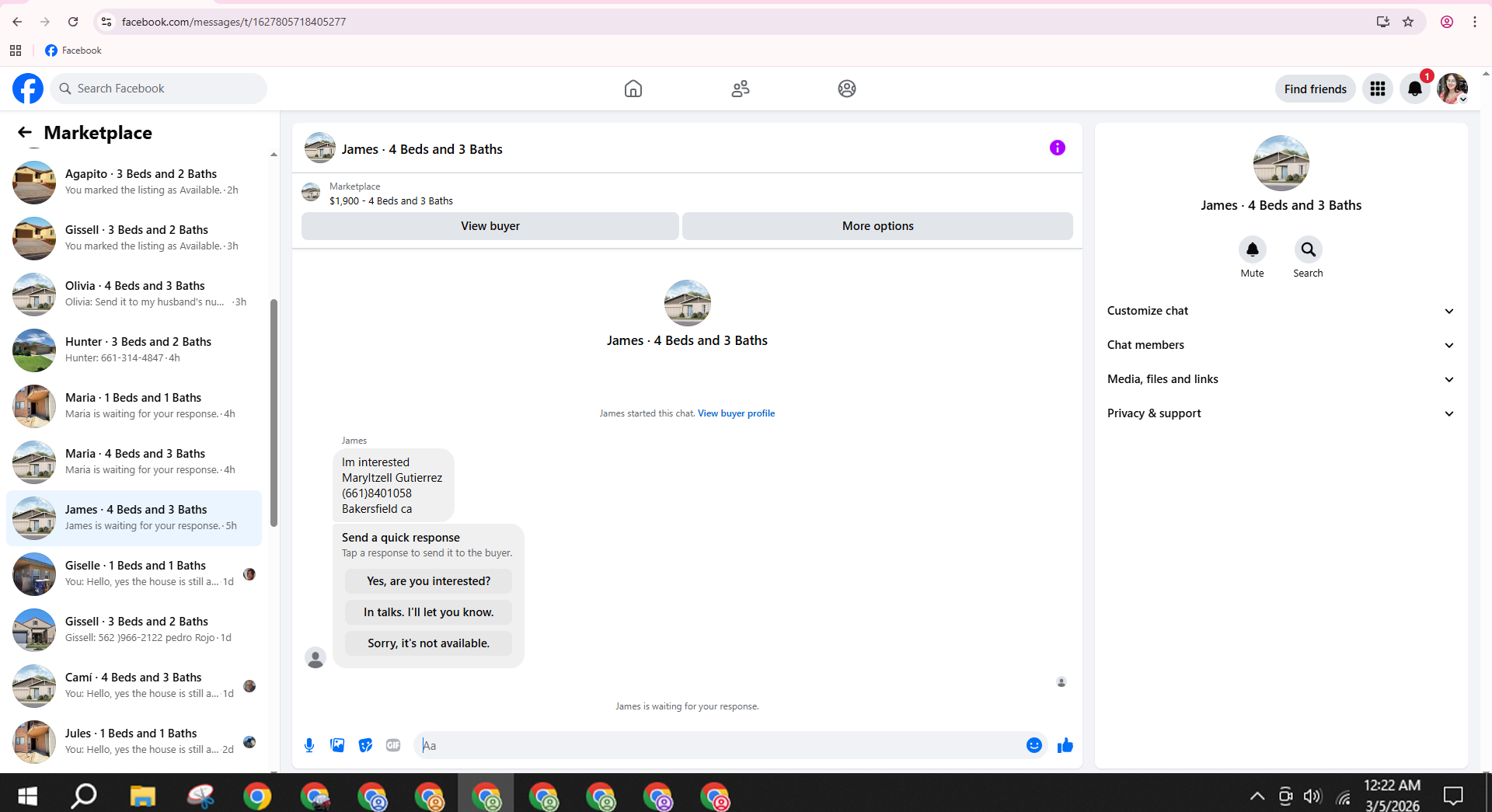Screen dimensions: 1492x812
Task: Send quick reply "In talks. I'll let you know."
Action: pyautogui.click(x=429, y=612)
